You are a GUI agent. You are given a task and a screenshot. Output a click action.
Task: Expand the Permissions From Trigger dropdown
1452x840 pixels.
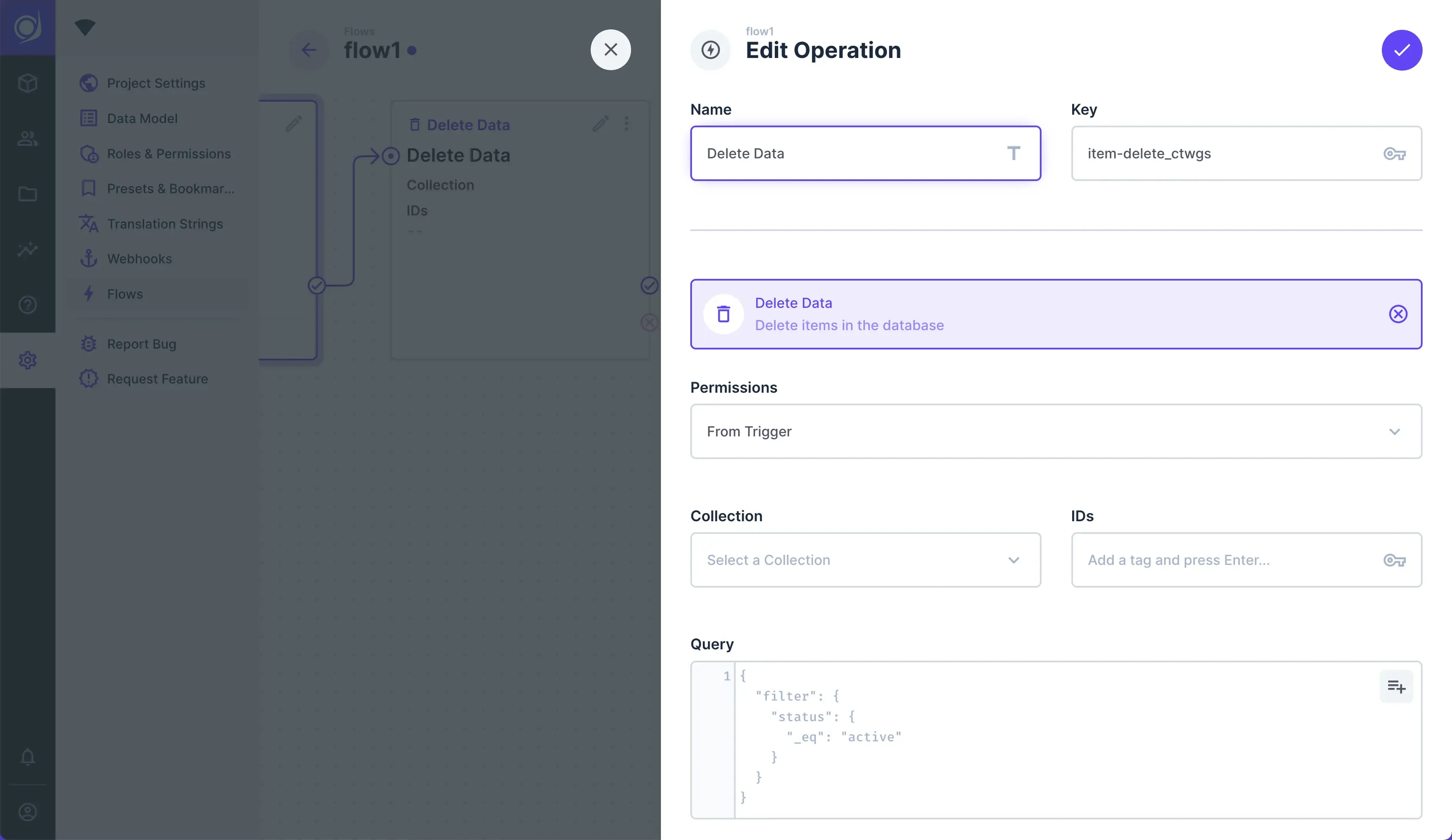coord(1055,431)
